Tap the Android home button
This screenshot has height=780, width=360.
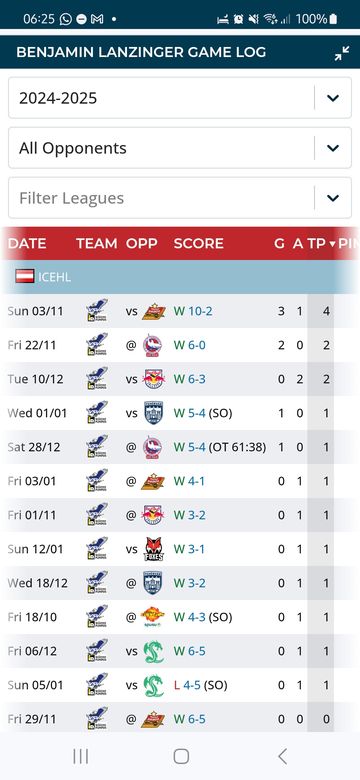[181, 756]
